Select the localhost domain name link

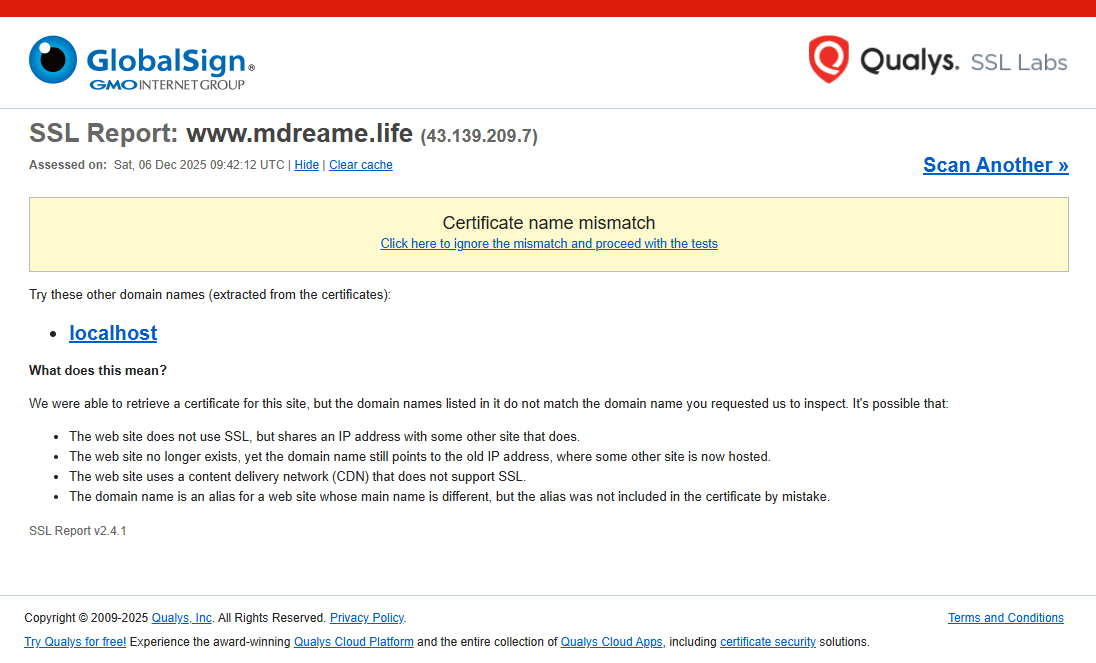pyautogui.click(x=113, y=333)
